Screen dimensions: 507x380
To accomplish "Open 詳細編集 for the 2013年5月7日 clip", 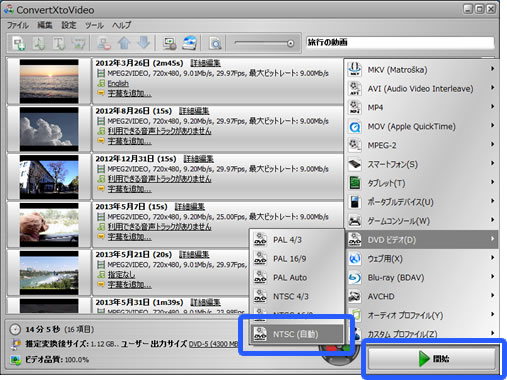I will [x=190, y=207].
